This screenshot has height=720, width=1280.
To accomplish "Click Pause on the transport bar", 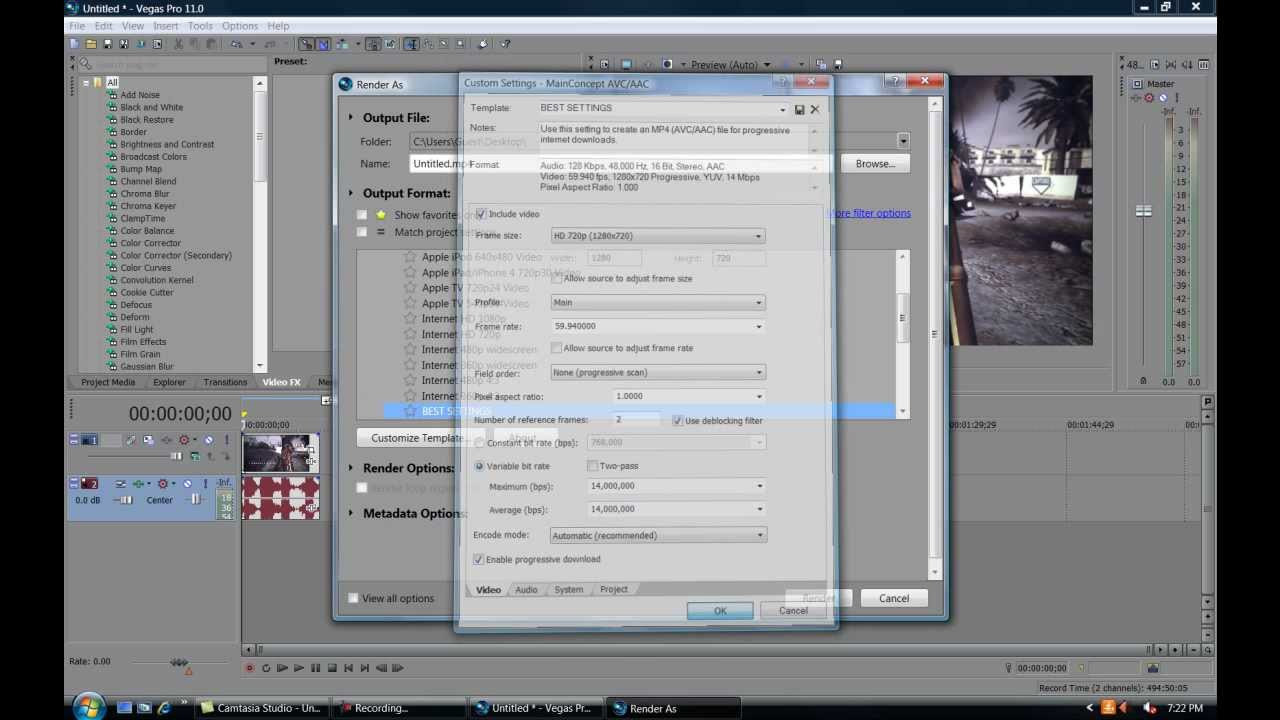I will point(315,668).
